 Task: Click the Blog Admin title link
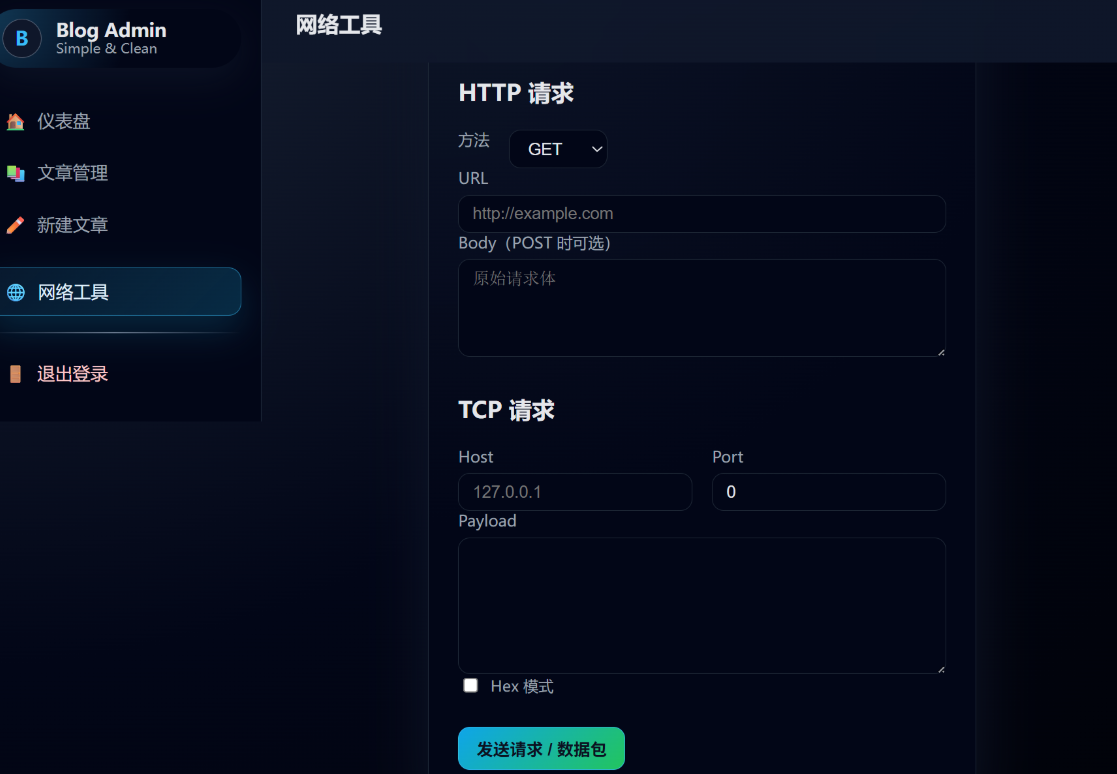(111, 30)
